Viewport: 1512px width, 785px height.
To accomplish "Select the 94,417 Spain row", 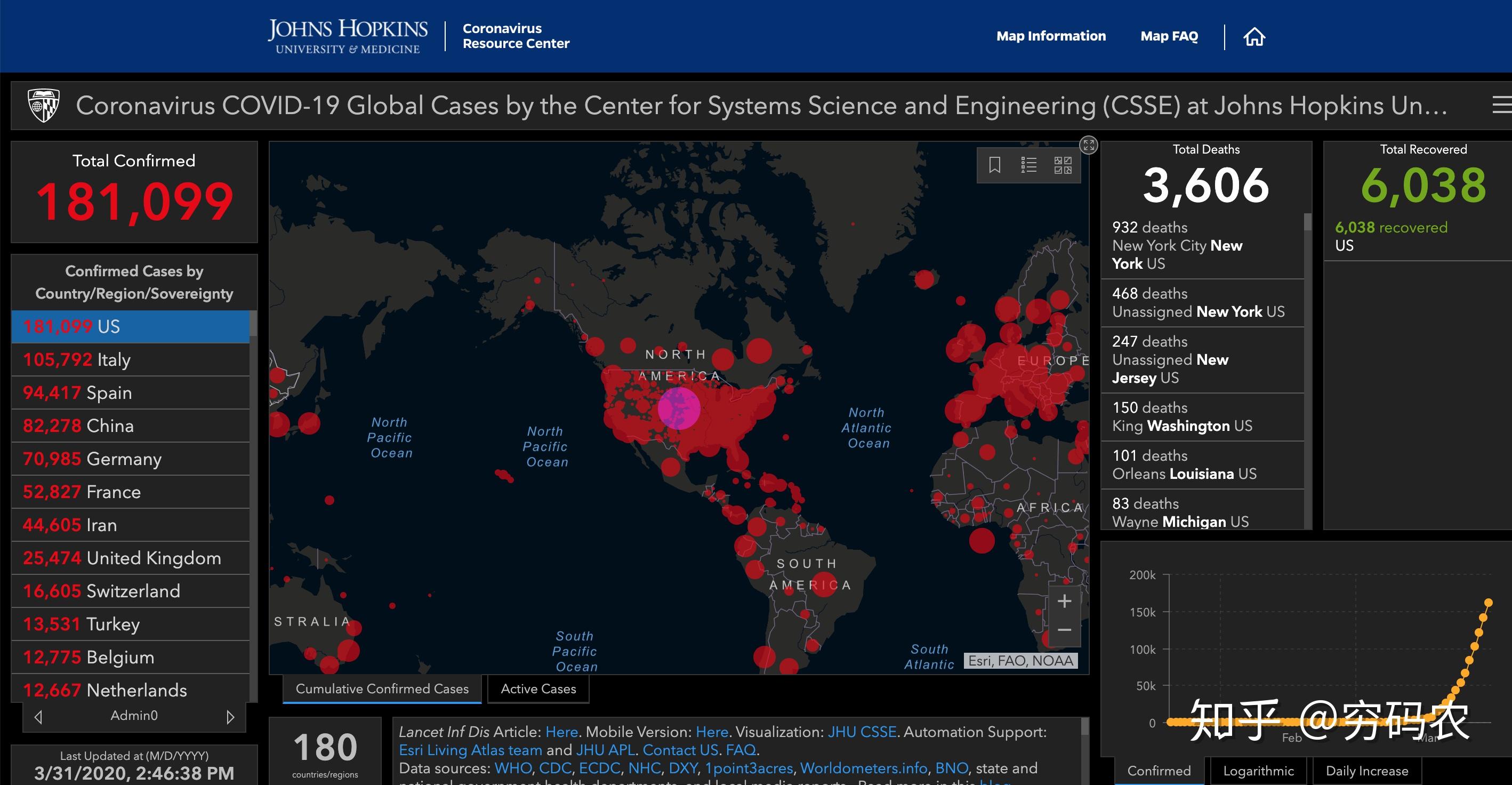I will point(130,392).
